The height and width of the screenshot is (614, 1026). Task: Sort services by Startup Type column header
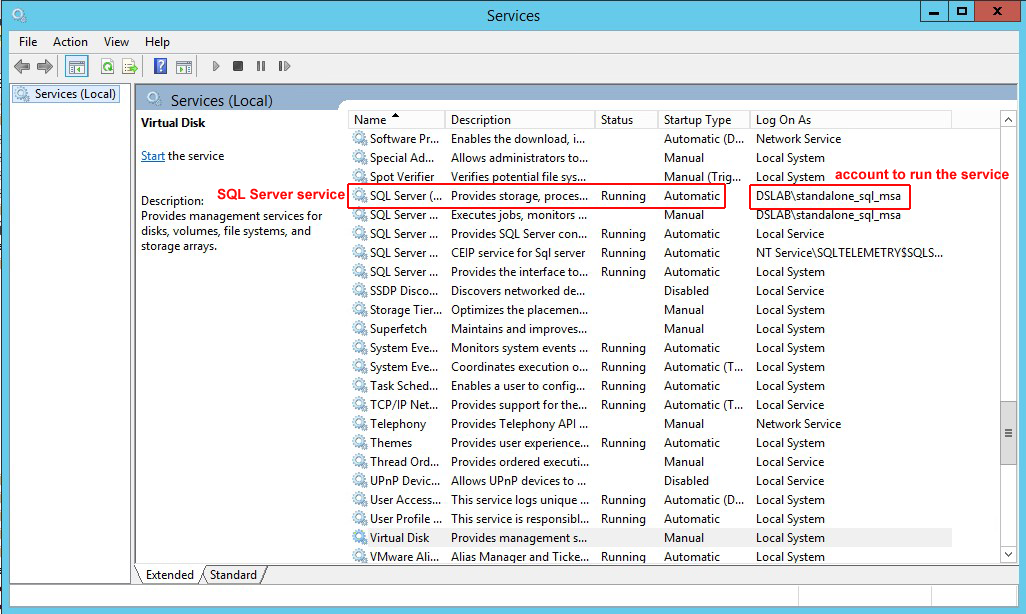(x=697, y=120)
